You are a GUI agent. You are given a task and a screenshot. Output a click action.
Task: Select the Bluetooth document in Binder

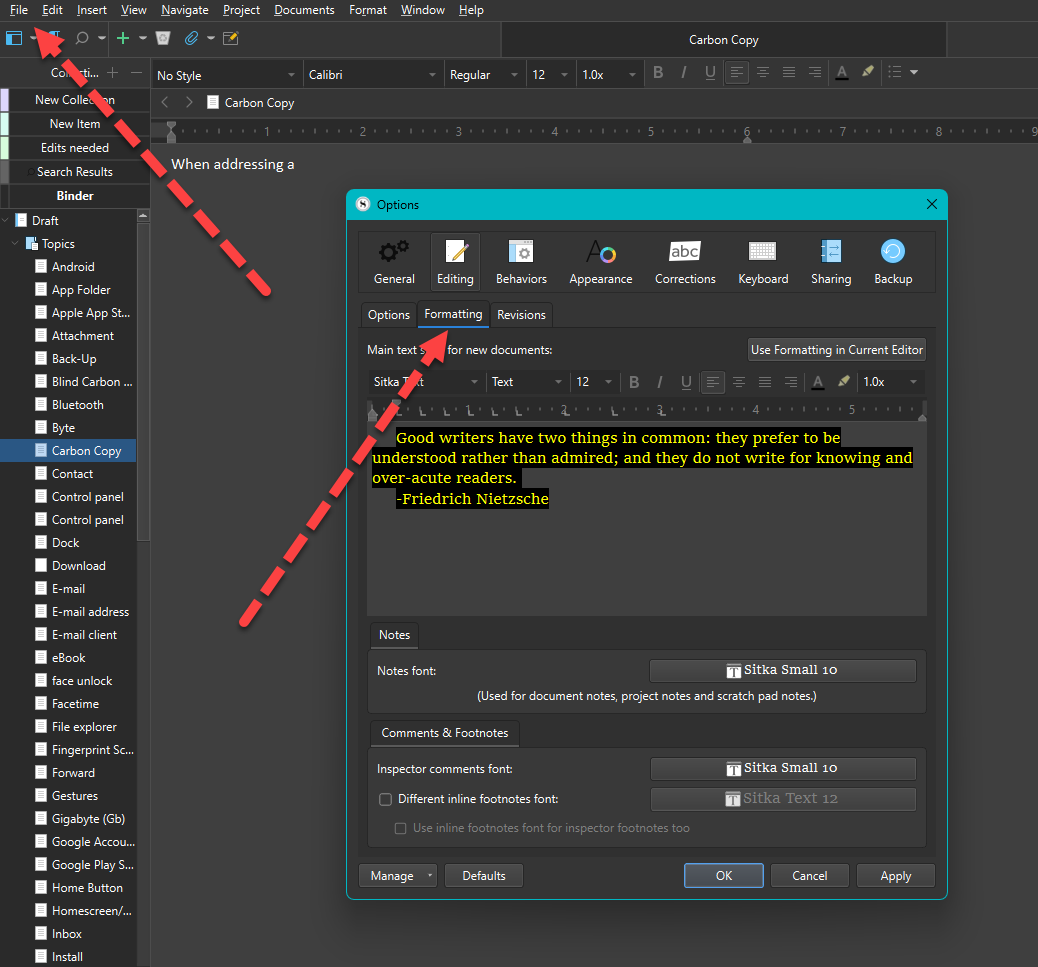click(78, 405)
